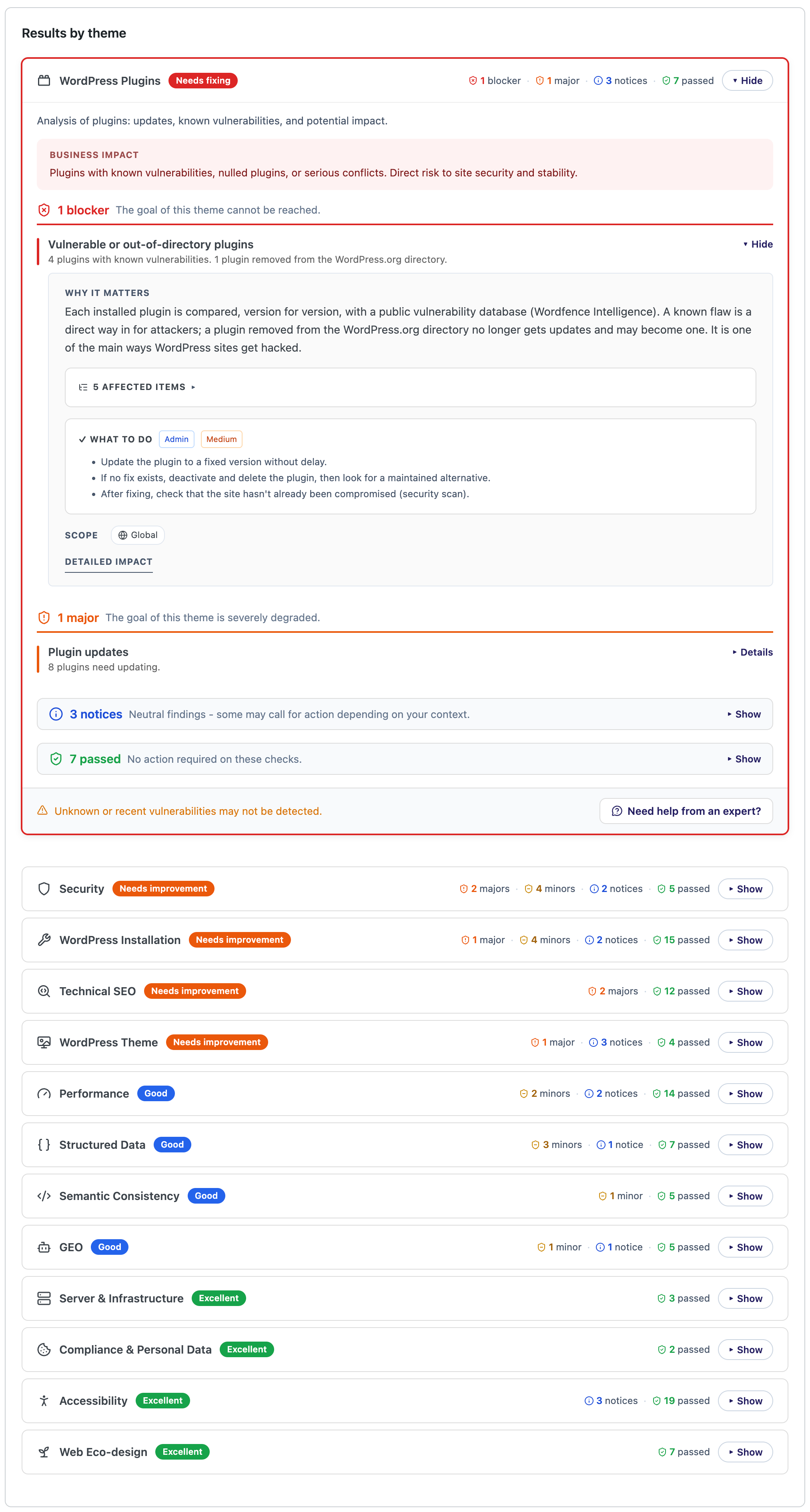The image size is (810, 1512).
Task: Show Compliance & Personal Data results
Action: click(x=746, y=1350)
